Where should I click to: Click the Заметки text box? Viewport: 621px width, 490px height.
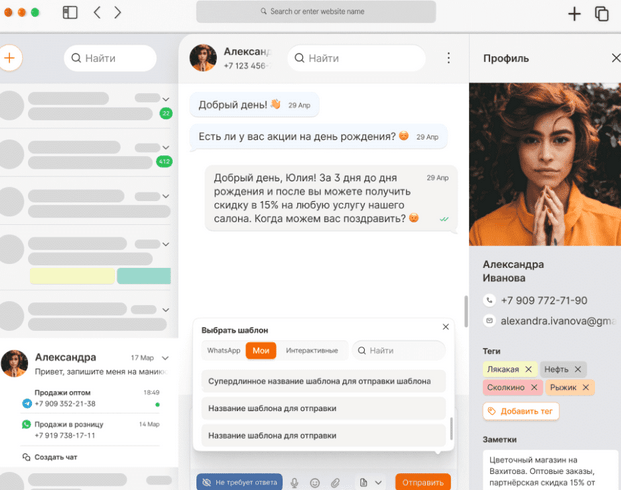tap(551, 470)
